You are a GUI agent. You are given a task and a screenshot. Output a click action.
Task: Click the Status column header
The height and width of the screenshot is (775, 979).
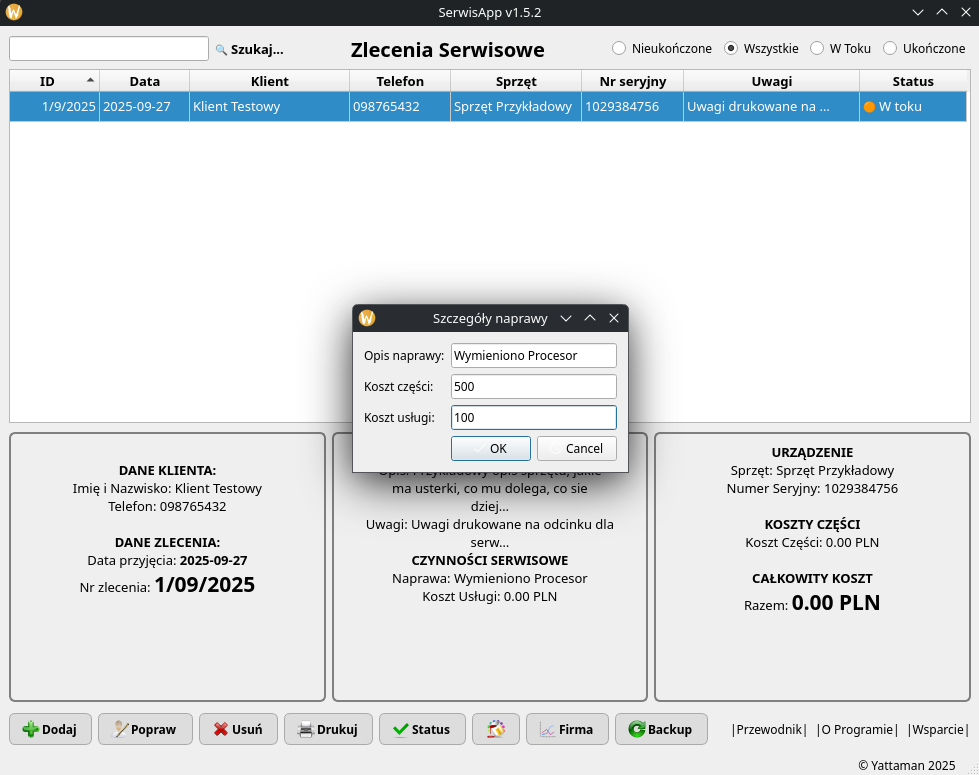913,81
